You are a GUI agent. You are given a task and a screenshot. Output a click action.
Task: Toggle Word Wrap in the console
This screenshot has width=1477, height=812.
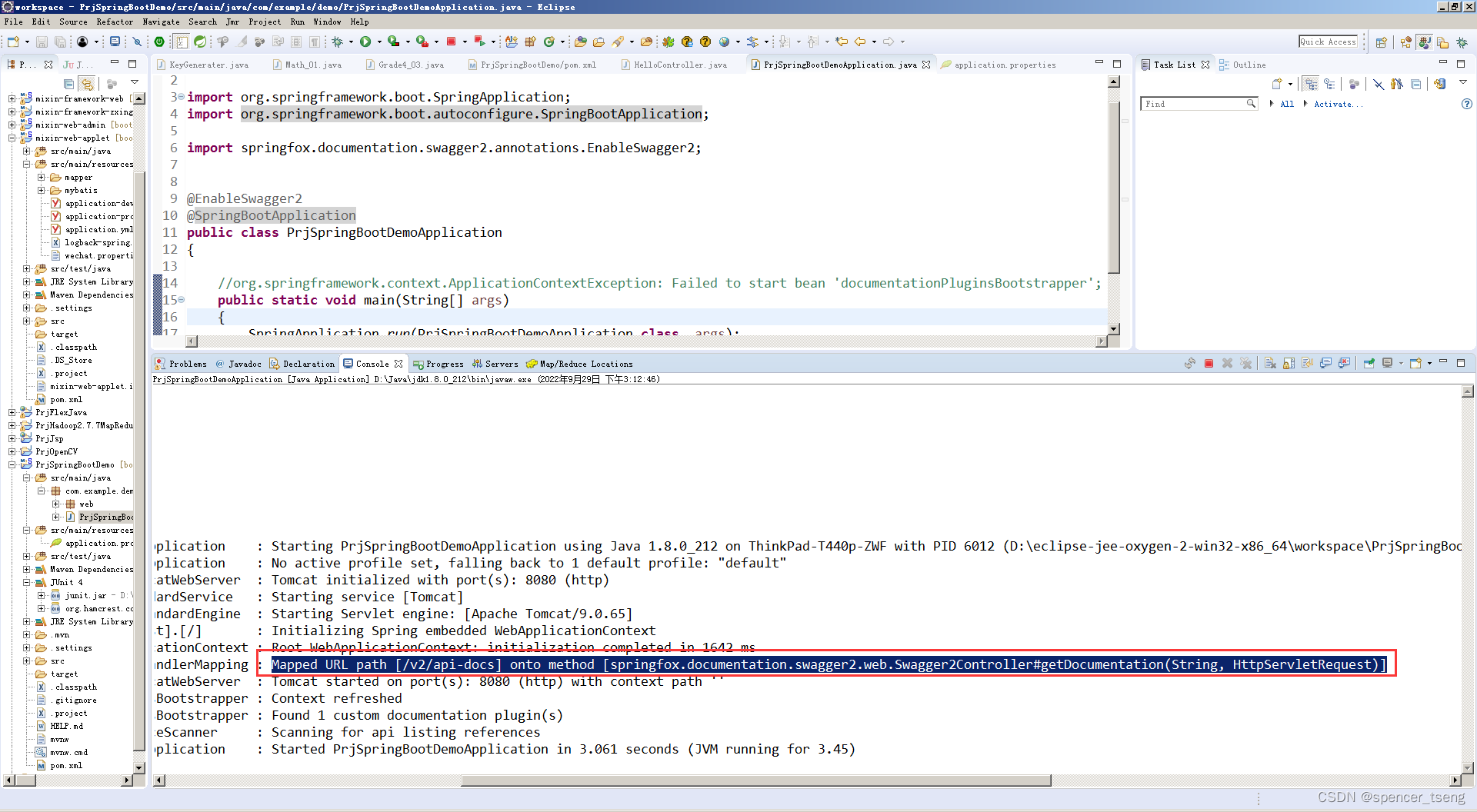[x=1307, y=363]
